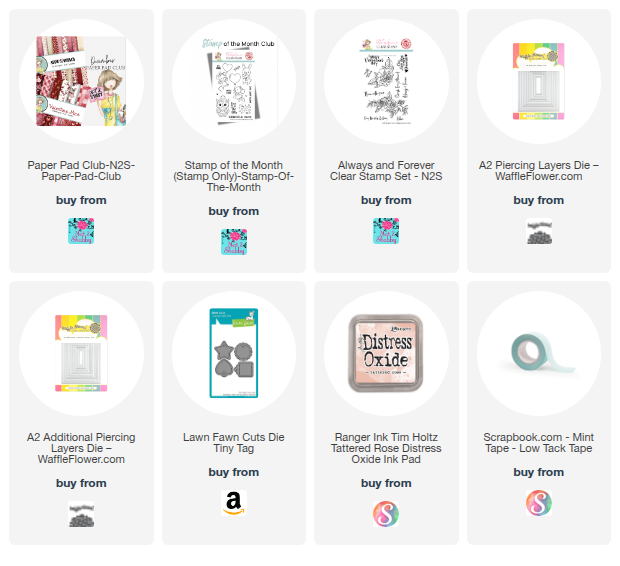This screenshot has height=566, width=620.
Task: Open the Waffle Flower icon under A2 Additional Piercing Layers
Action: click(81, 514)
